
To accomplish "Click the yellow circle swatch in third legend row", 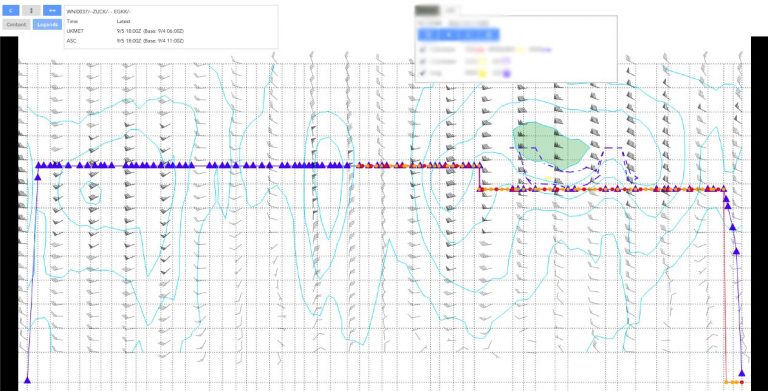I will [482, 73].
